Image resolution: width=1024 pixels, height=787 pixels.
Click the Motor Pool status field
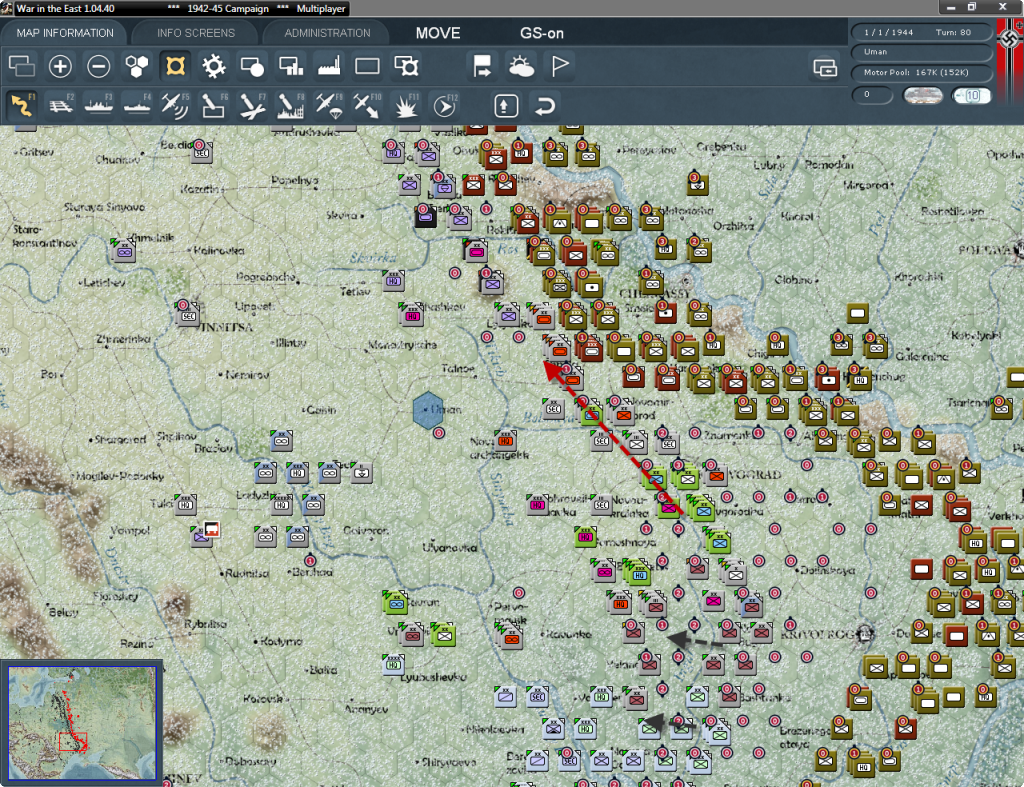pos(921,72)
